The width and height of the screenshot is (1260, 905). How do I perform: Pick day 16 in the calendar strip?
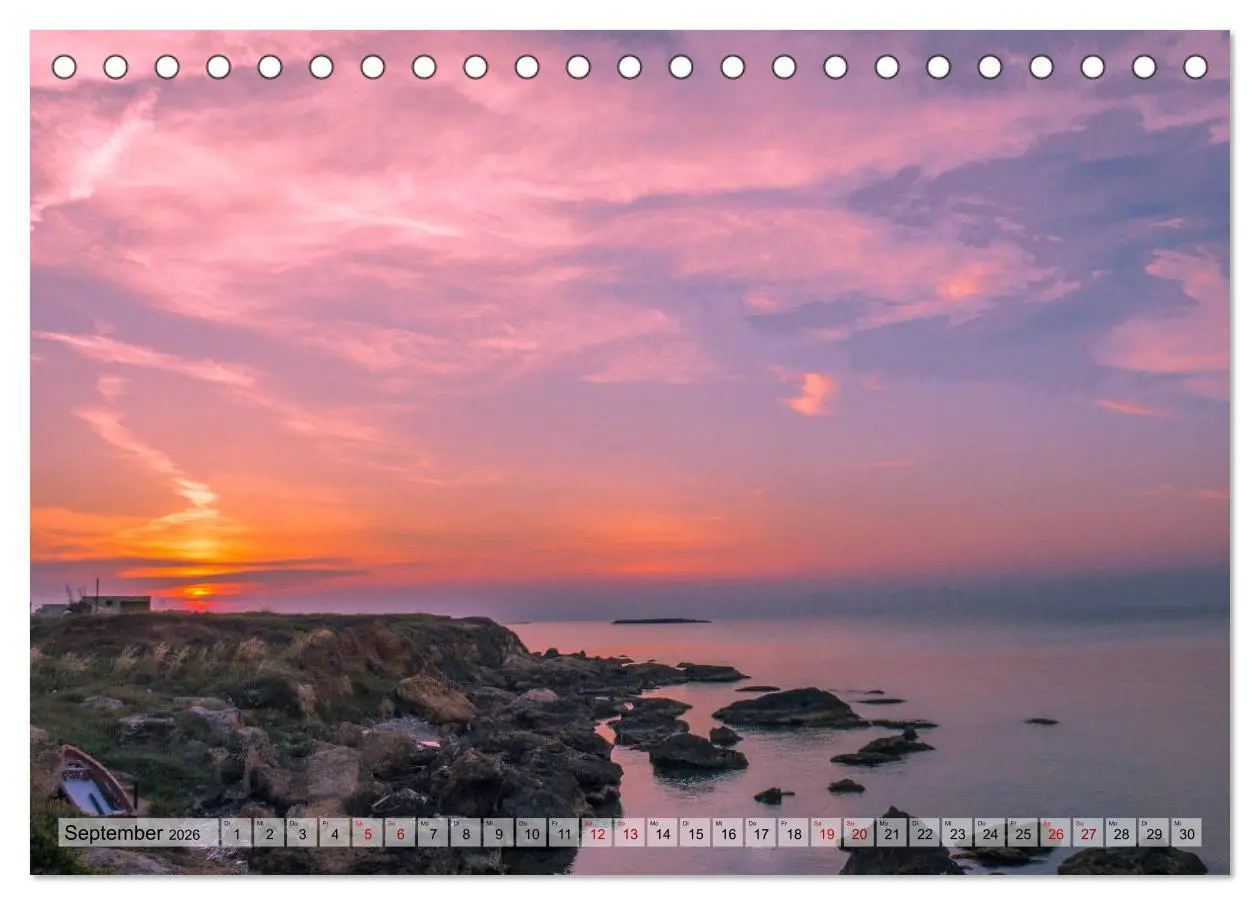tap(728, 833)
